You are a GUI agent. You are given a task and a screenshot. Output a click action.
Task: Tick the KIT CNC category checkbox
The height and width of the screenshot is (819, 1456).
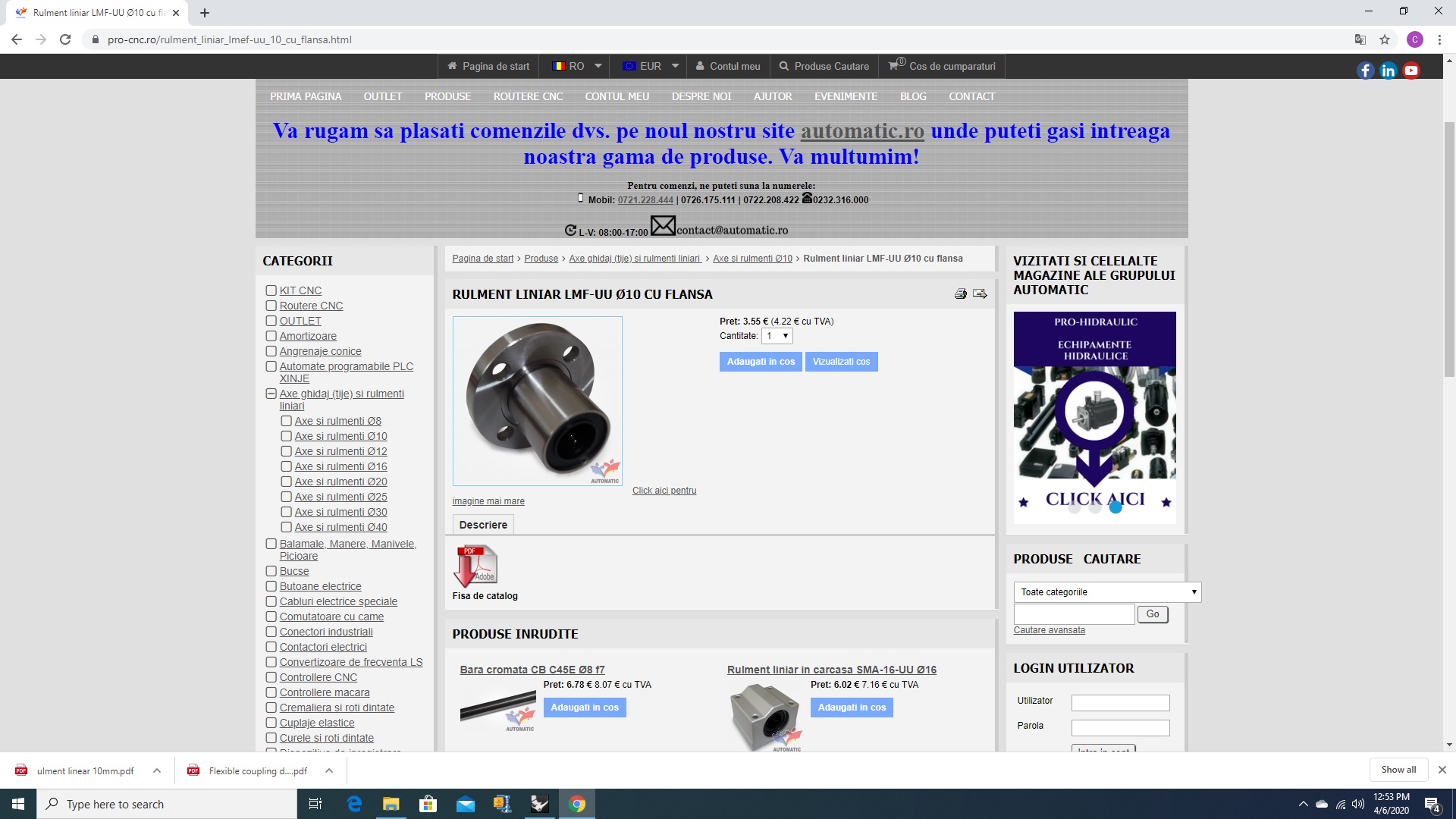(271, 290)
